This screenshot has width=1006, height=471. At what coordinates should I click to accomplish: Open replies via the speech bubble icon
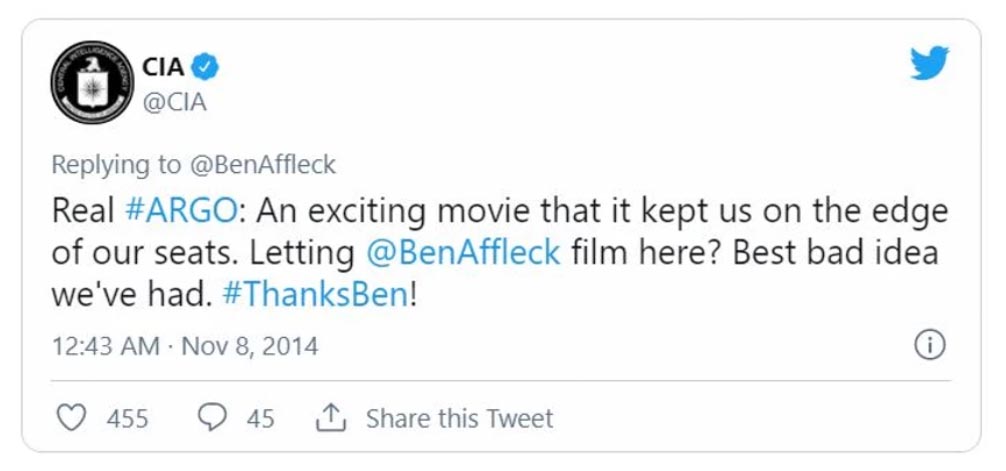point(211,418)
